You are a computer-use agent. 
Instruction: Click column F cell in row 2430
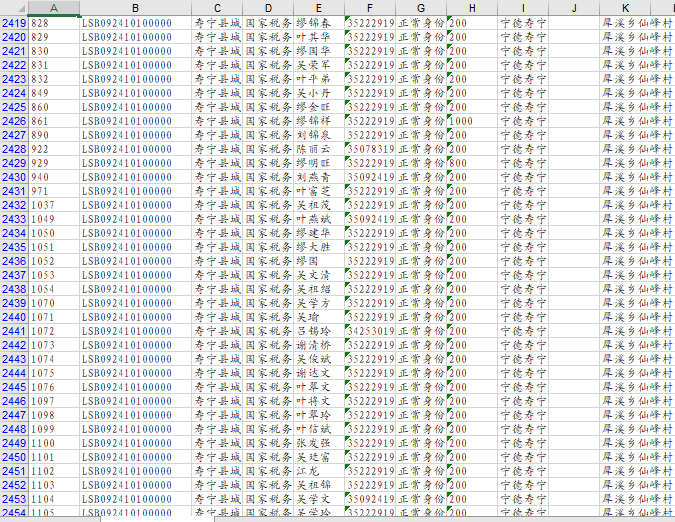370,177
